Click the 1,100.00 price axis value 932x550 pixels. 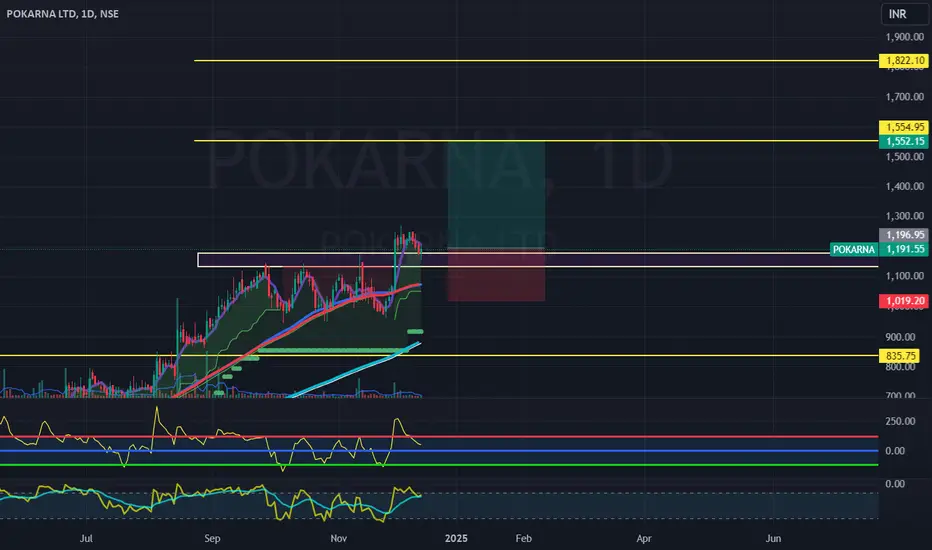tap(905, 276)
